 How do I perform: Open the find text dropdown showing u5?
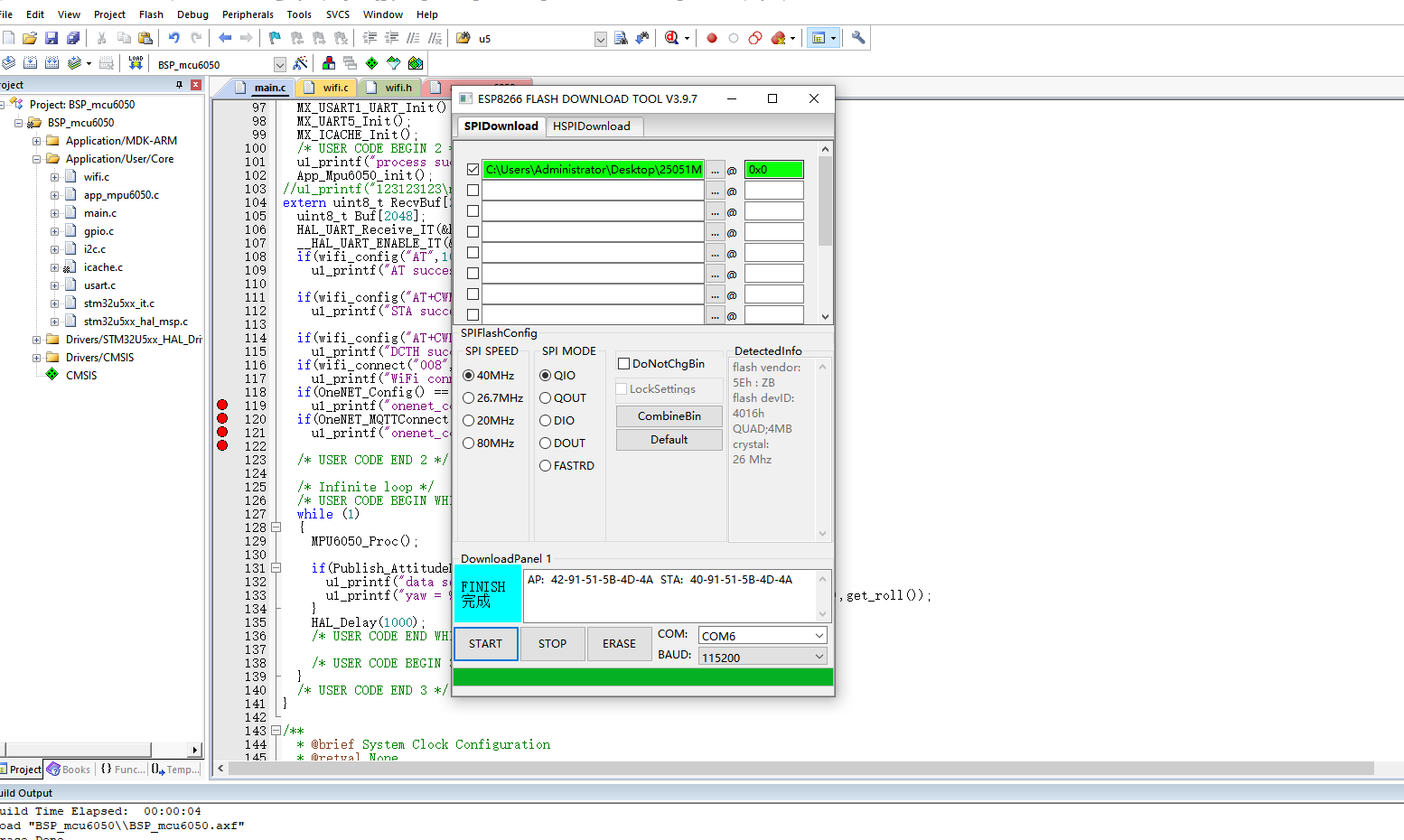pyautogui.click(x=601, y=39)
